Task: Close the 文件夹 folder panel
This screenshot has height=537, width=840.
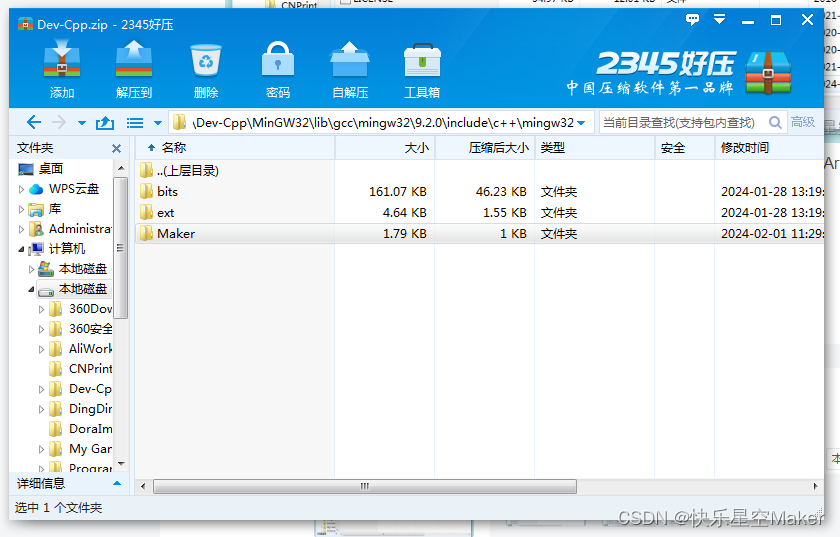Action: point(116,148)
